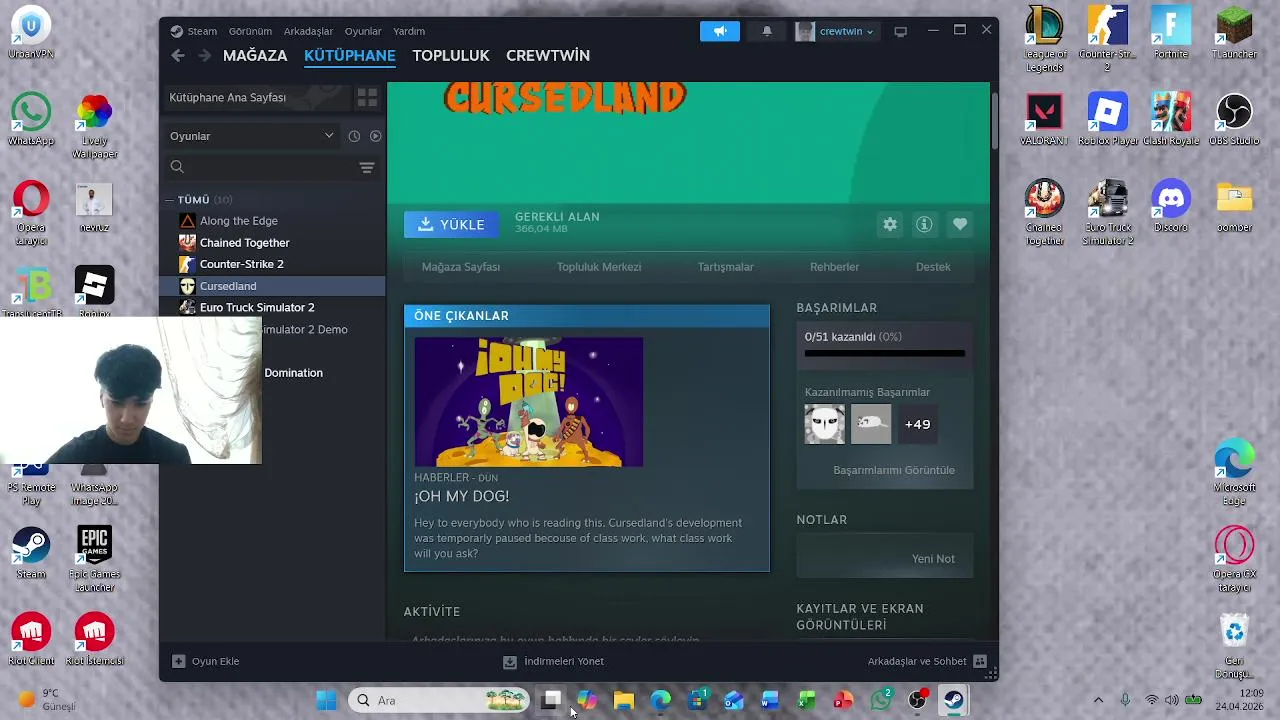Open Destek tab
1280x720 pixels.
[x=933, y=267]
